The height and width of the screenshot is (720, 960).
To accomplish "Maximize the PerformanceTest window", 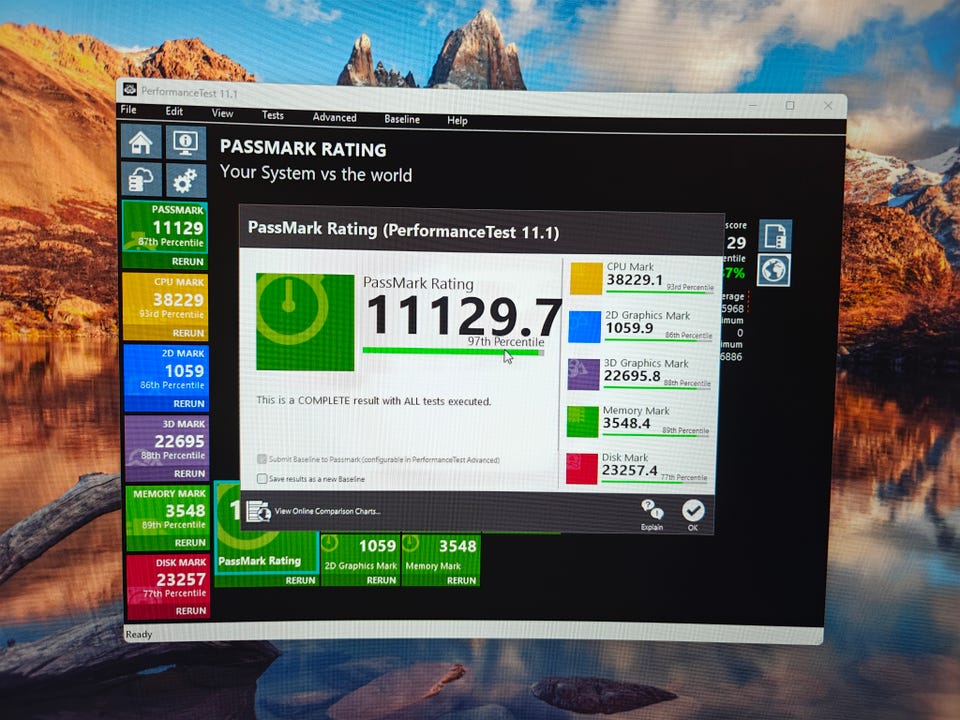I will coord(790,105).
